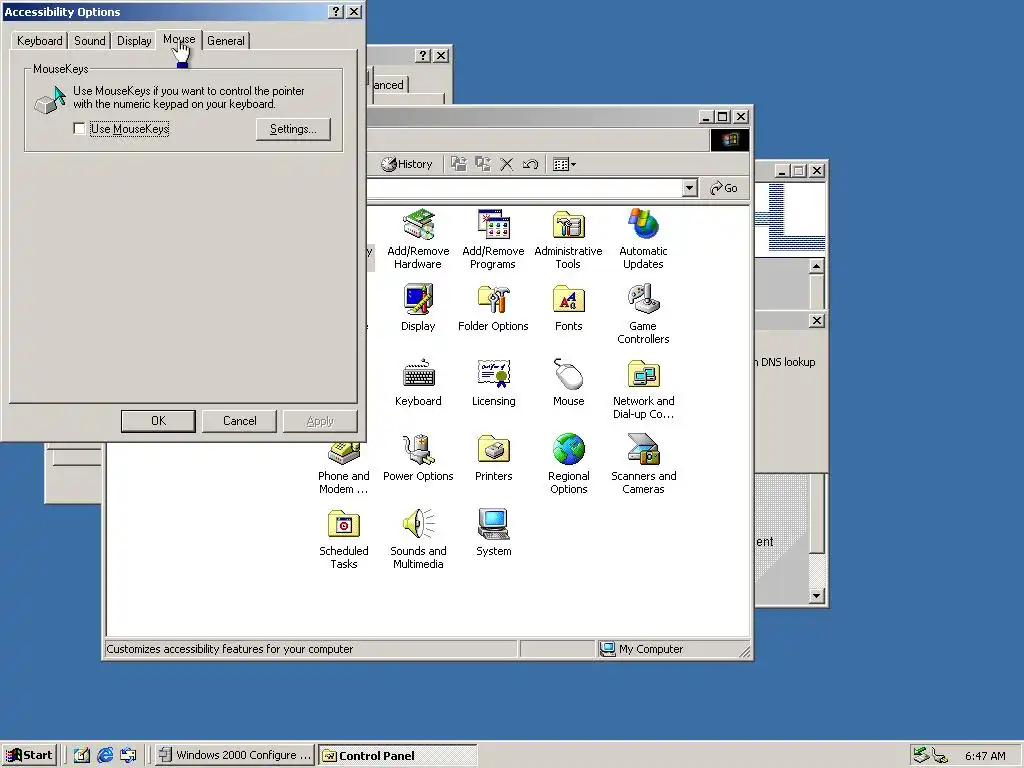Open Automatic Updates icon
Image resolution: width=1024 pixels, height=768 pixels.
point(643,239)
